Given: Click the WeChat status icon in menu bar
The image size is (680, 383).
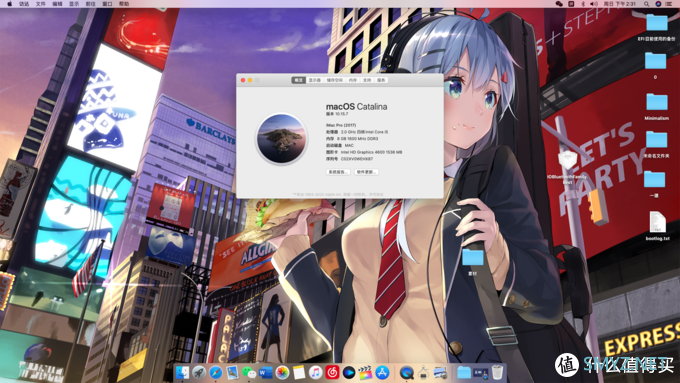Looking at the screenshot, I should click(559, 3).
